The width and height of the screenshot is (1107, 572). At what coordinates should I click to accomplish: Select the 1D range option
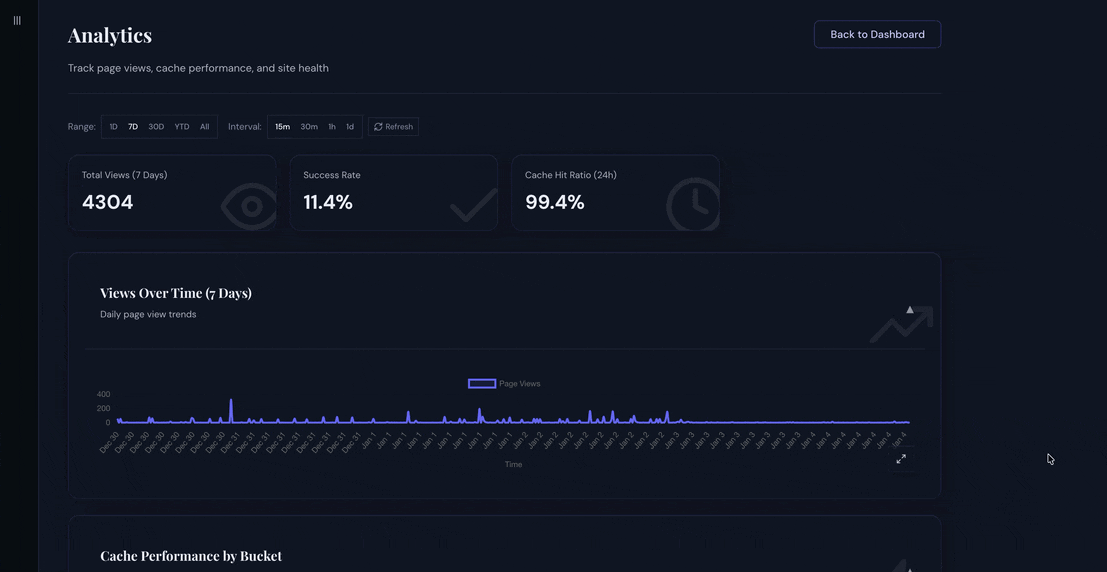tap(114, 127)
